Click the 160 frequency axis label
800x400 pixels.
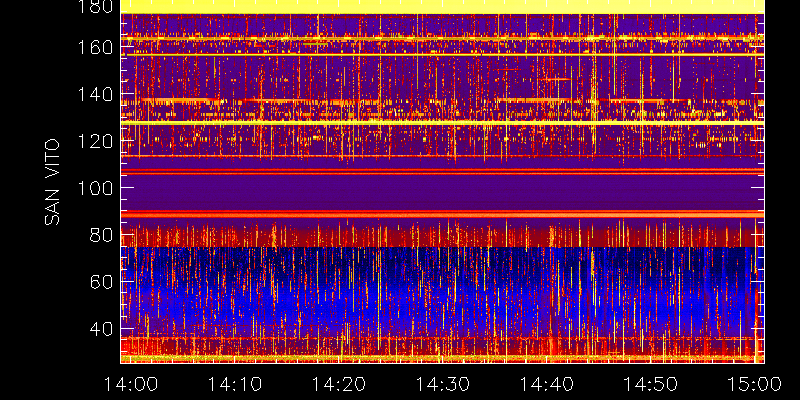pos(95,47)
